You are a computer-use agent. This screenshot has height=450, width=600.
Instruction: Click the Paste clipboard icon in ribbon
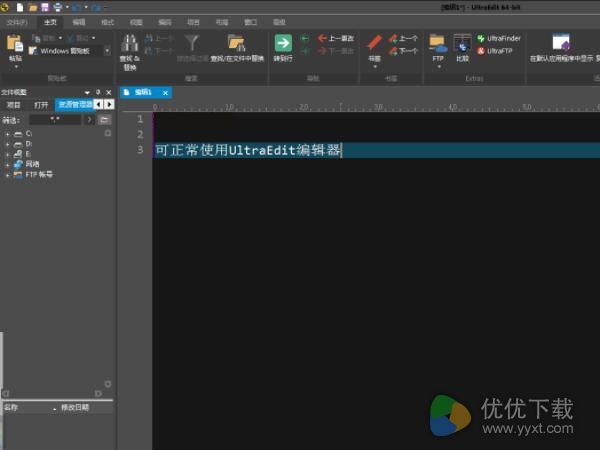pos(15,42)
